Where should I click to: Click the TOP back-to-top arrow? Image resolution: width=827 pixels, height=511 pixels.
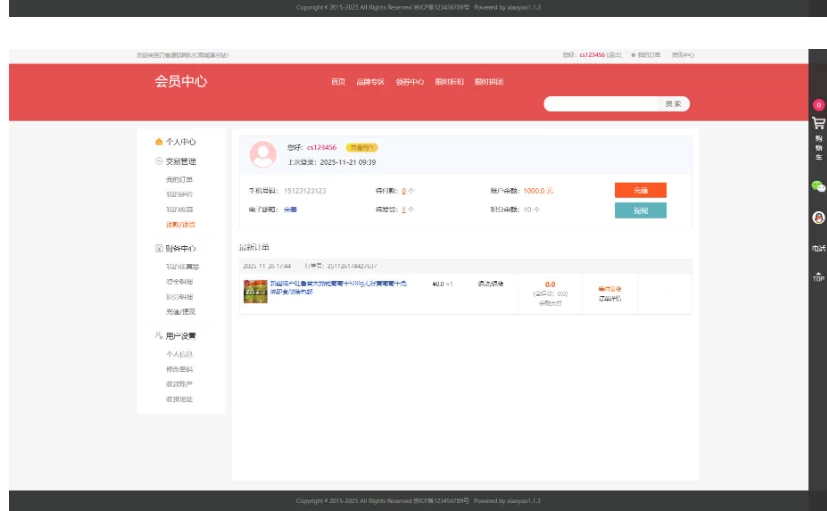point(818,276)
